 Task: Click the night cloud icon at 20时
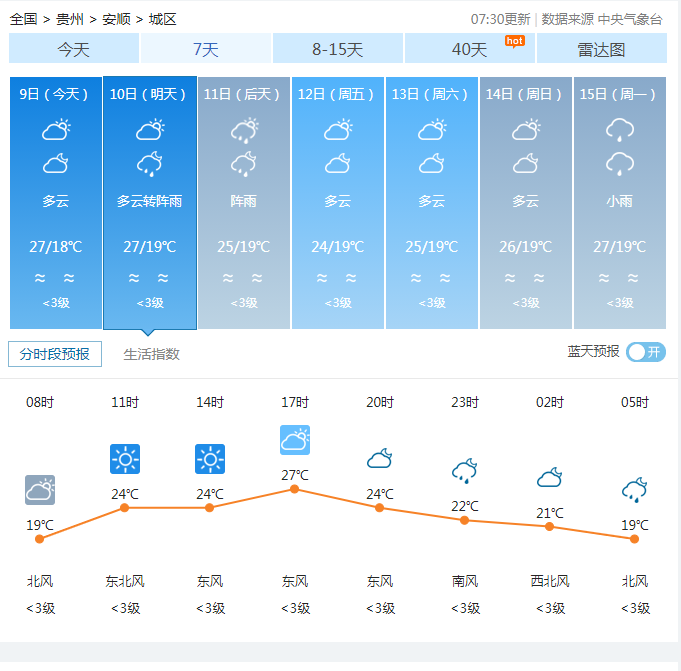coord(379,459)
